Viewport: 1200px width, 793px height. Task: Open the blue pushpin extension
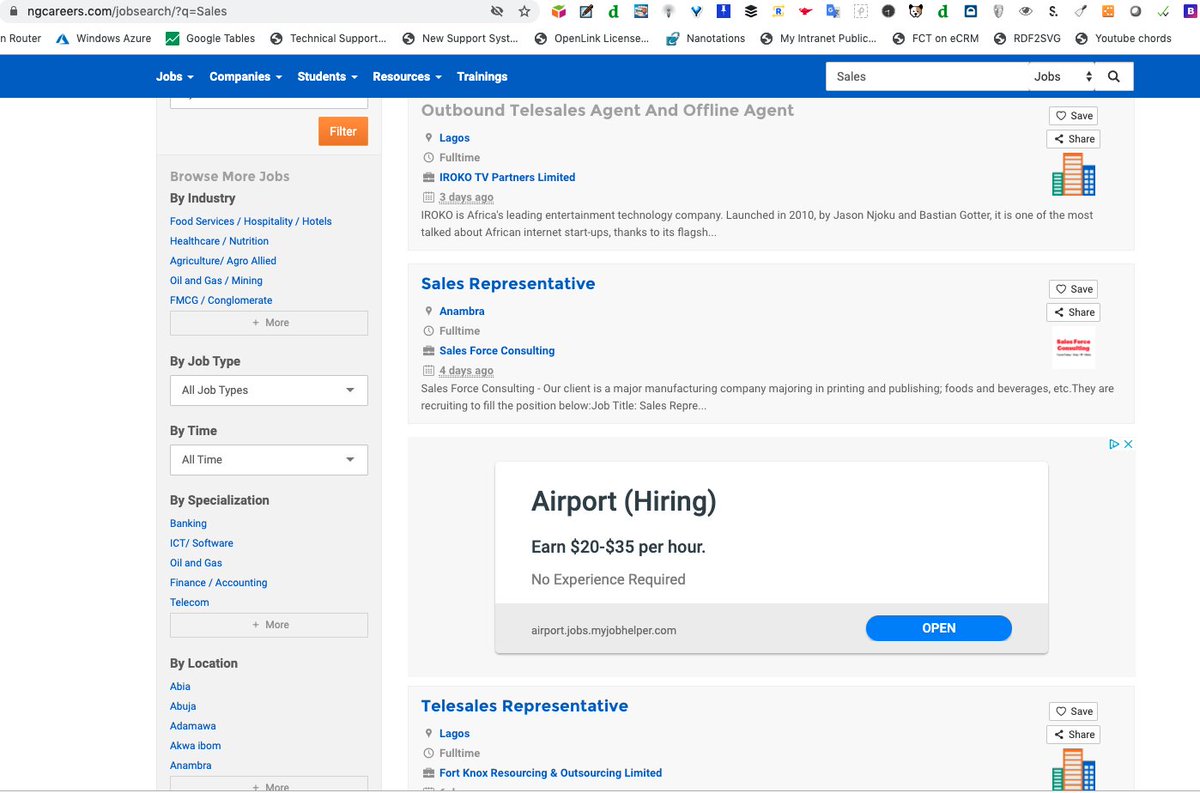click(x=723, y=11)
